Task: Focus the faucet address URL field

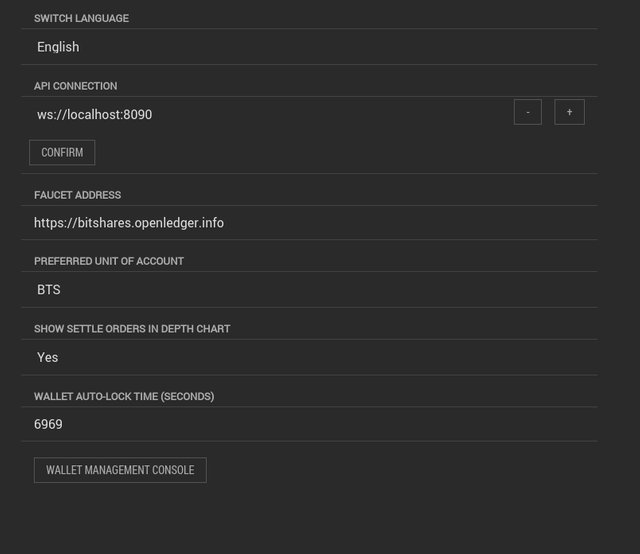Action: [309, 223]
